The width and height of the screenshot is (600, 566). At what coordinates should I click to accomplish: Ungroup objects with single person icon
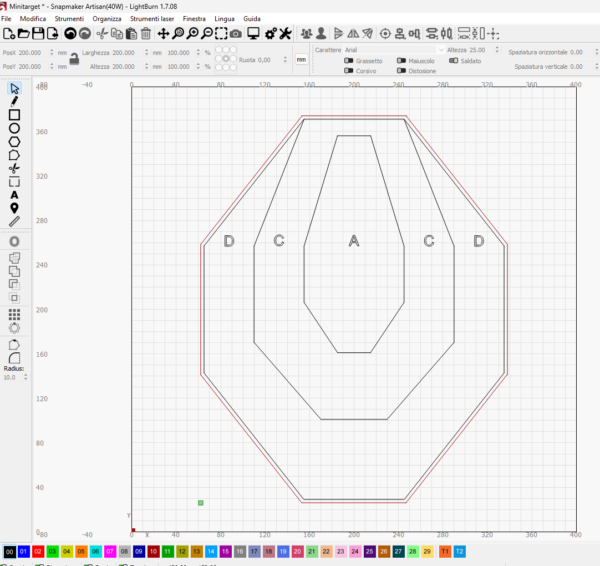[x=321, y=34]
